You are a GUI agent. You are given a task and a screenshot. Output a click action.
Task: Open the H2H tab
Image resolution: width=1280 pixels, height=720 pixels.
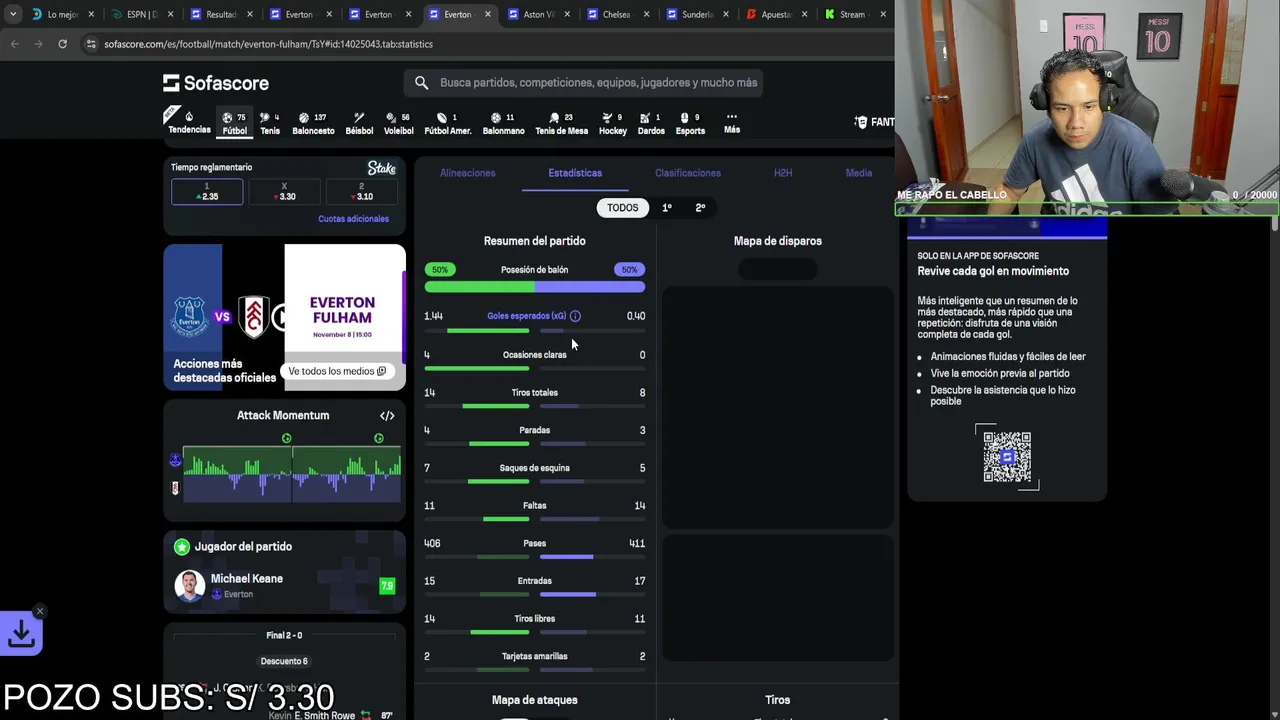[x=783, y=173]
